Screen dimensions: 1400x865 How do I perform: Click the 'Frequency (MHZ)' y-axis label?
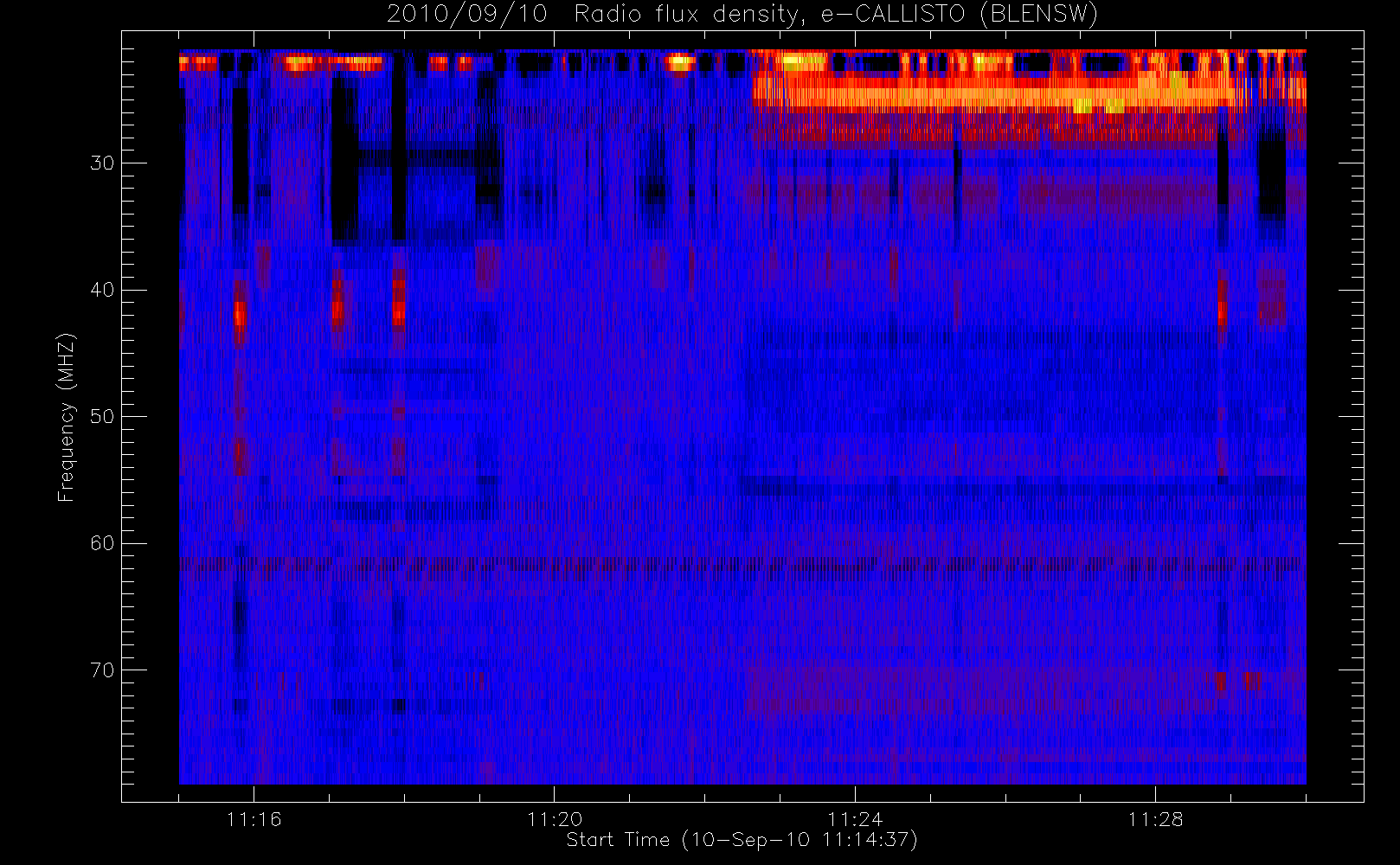tap(66, 417)
